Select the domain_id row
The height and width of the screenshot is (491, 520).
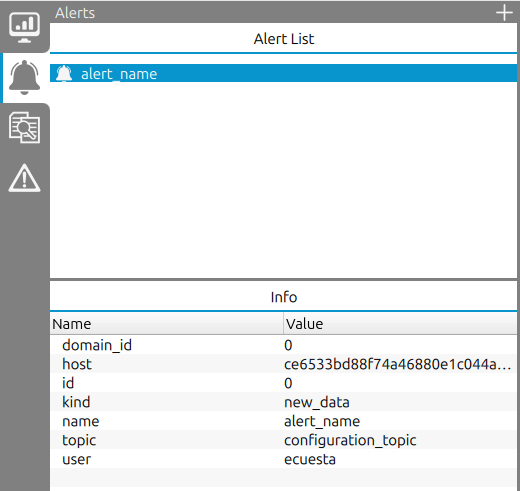283,345
